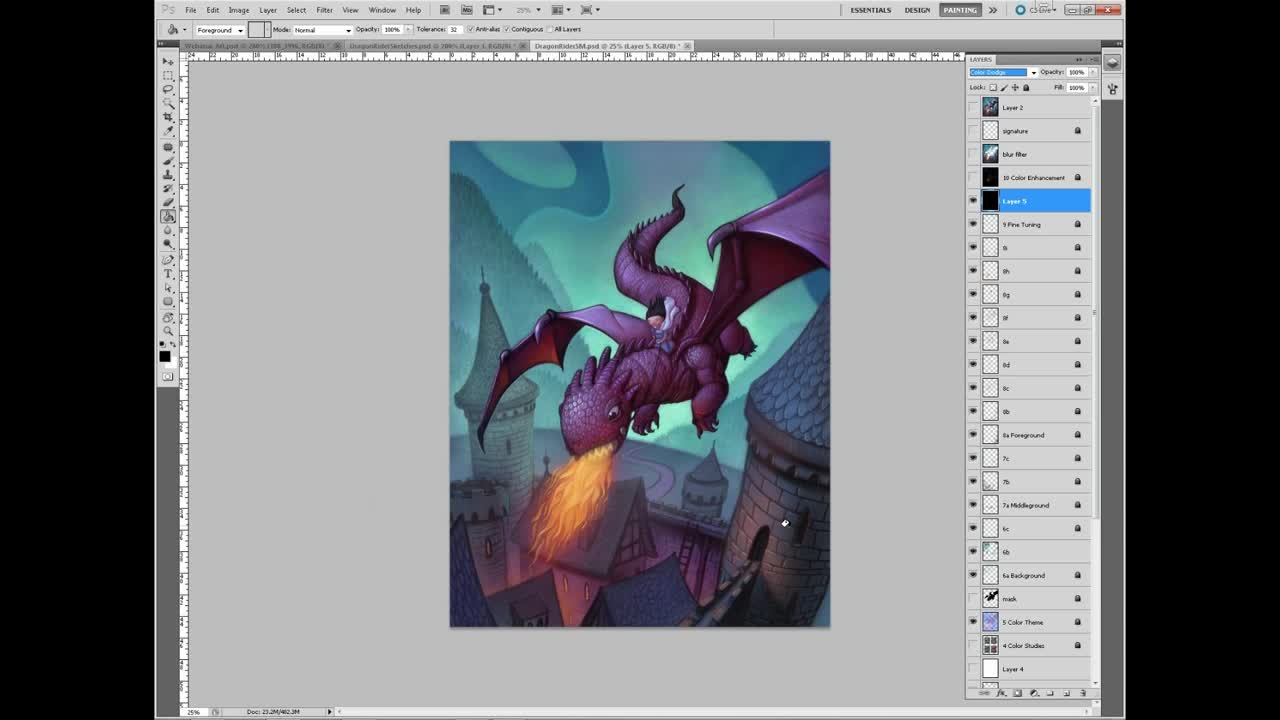Select the Zoom tool in toolbox
Image resolution: width=1280 pixels, height=720 pixels.
[168, 330]
